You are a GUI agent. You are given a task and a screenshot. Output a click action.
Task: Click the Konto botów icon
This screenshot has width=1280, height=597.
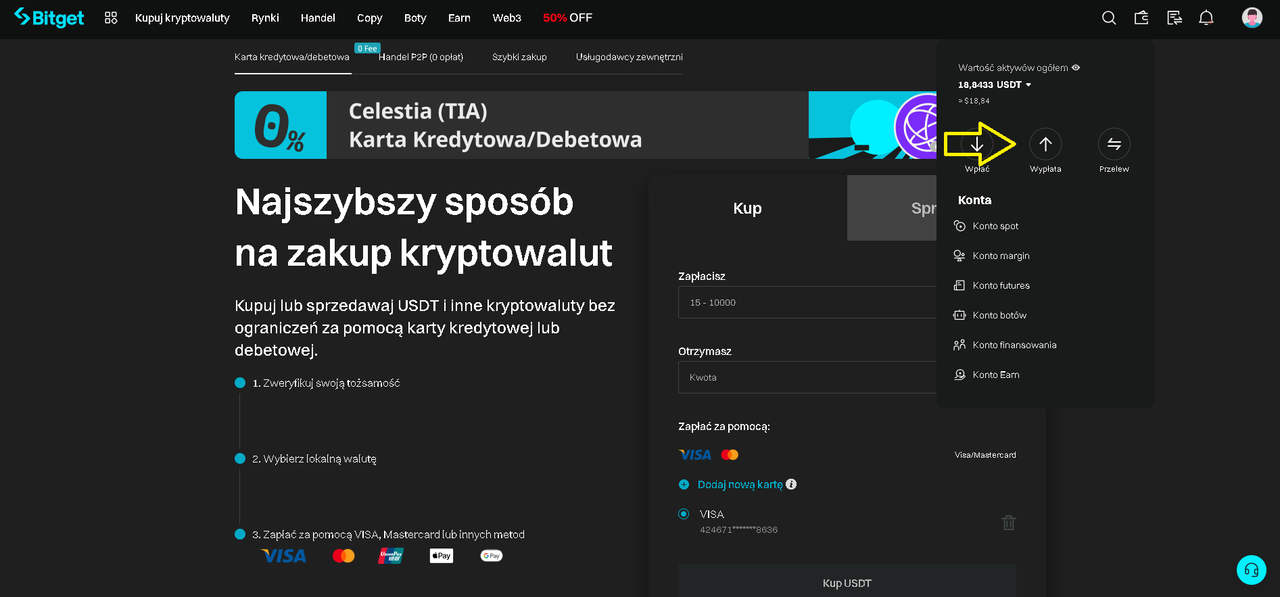960,315
